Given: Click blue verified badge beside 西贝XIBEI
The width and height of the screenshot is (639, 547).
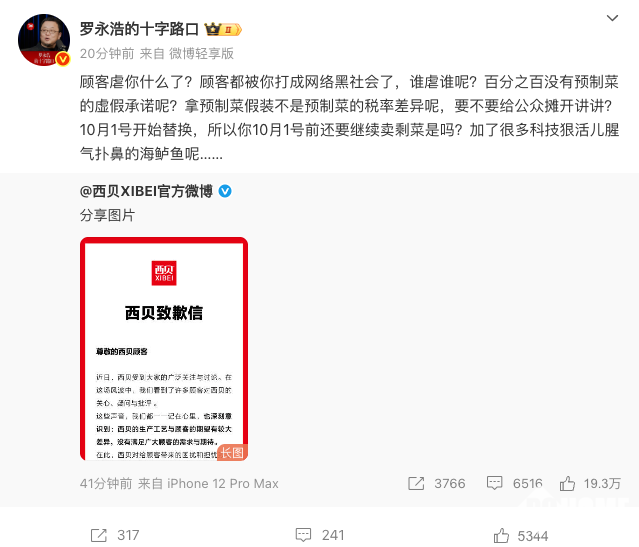Looking at the screenshot, I should [225, 191].
